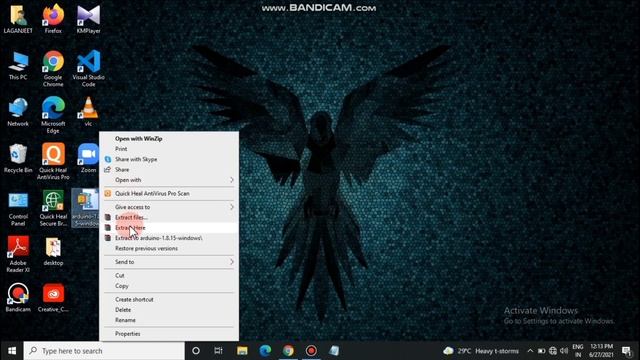
Task: Open the LAGANJEET user folder icon
Action: (x=18, y=19)
